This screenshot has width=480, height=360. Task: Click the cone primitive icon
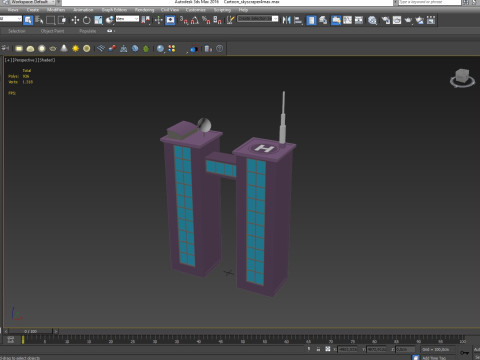click(x=64, y=49)
